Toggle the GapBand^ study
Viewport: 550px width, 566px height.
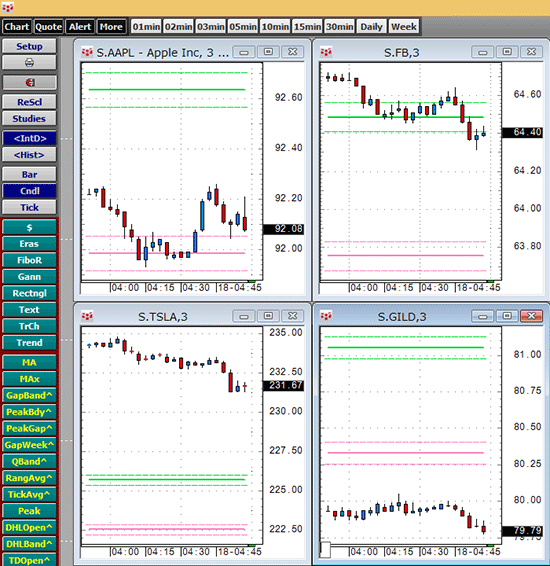(x=29, y=396)
